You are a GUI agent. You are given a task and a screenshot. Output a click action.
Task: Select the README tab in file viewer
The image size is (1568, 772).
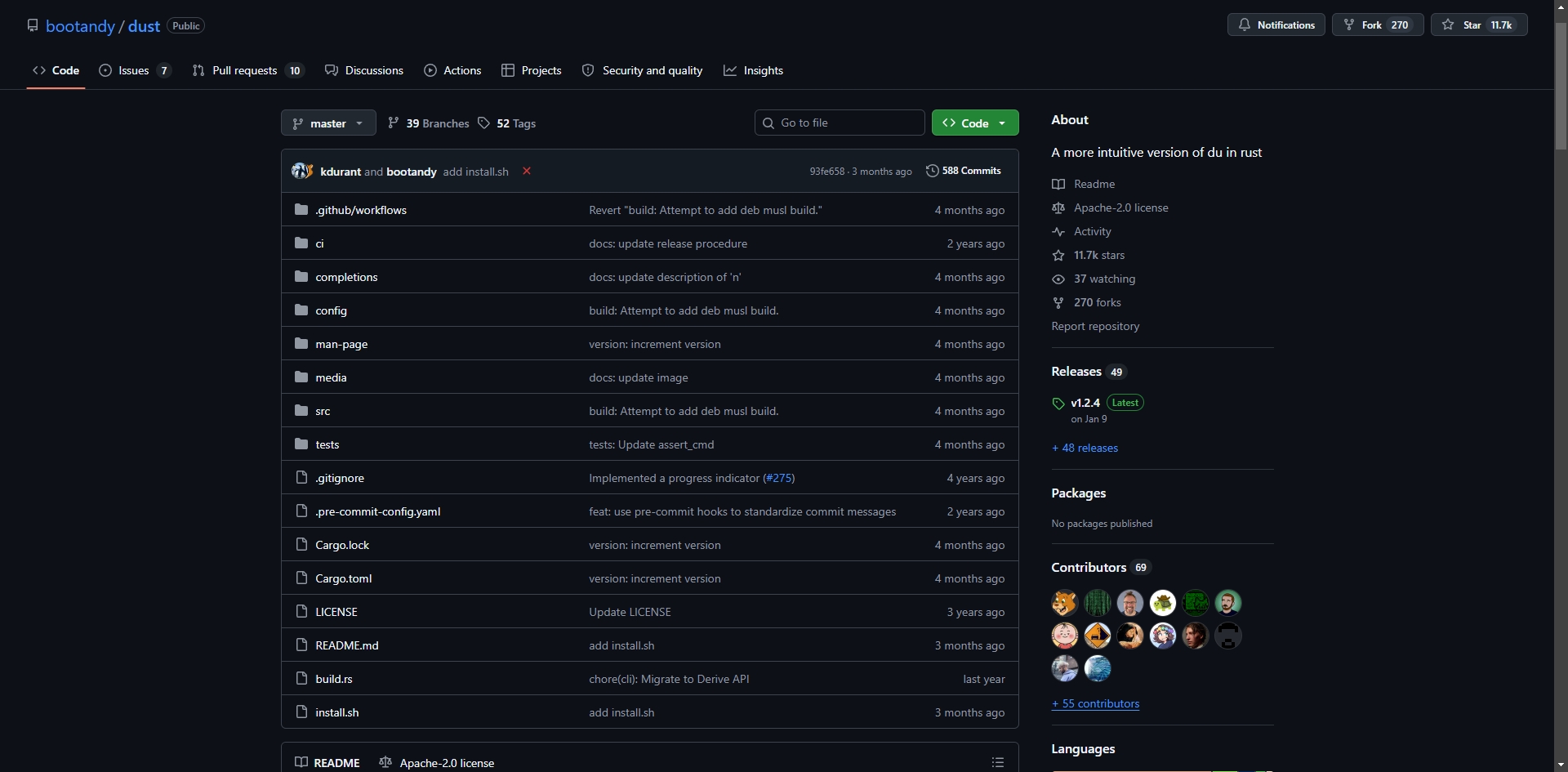tap(327, 762)
